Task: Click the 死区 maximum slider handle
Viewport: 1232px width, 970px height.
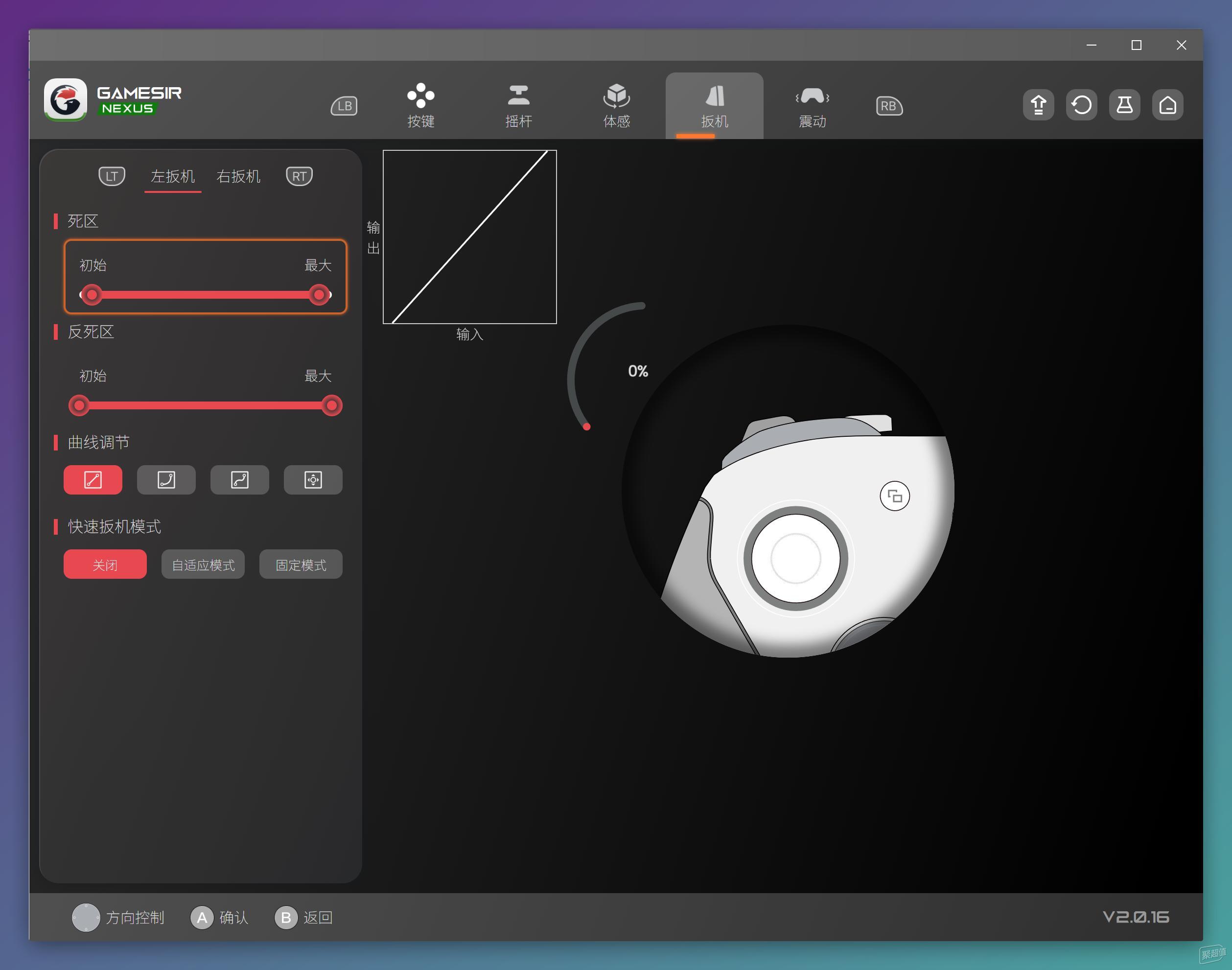Action: tap(320, 295)
